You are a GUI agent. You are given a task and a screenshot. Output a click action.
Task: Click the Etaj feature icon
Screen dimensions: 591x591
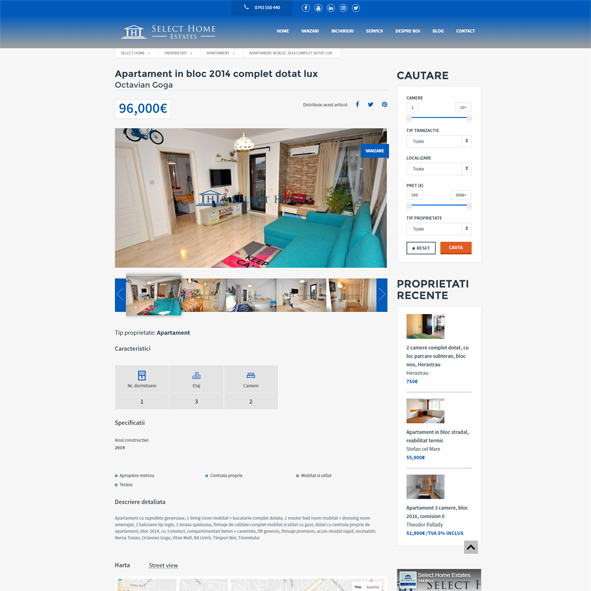[x=196, y=375]
